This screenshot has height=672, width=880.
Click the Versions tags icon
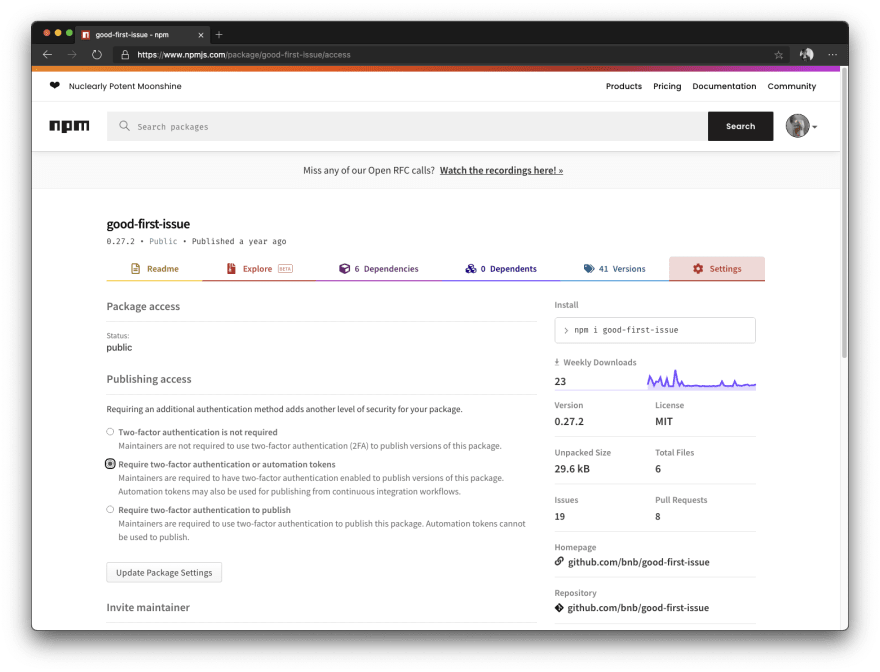(589, 268)
